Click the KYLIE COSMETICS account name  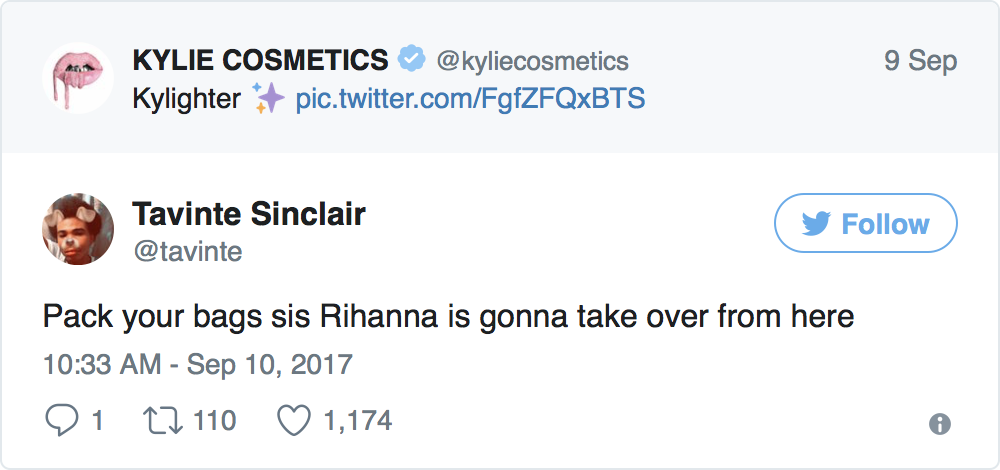[260, 60]
